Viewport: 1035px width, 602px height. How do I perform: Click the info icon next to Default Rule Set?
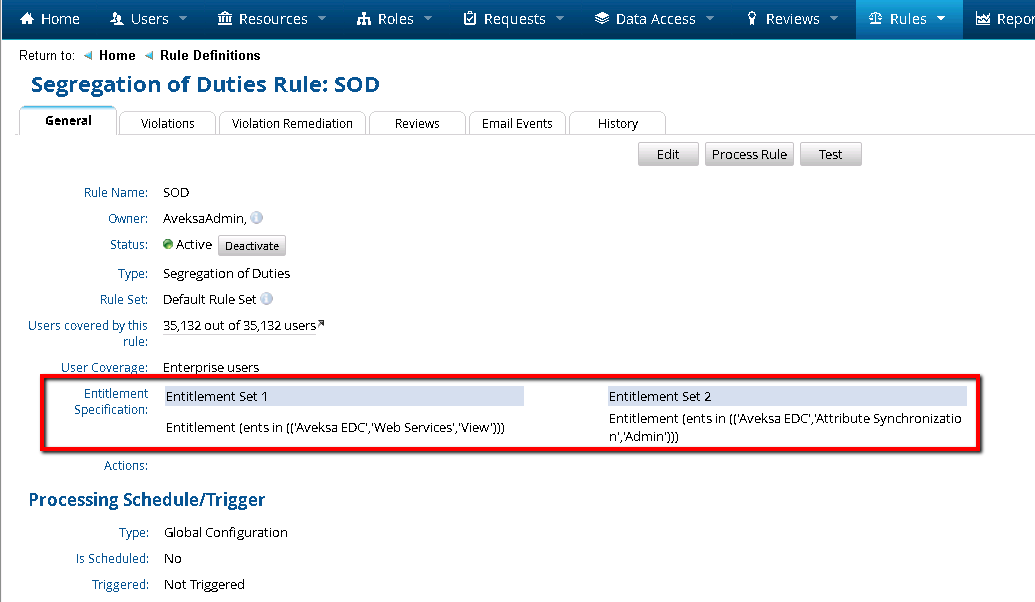pos(267,299)
